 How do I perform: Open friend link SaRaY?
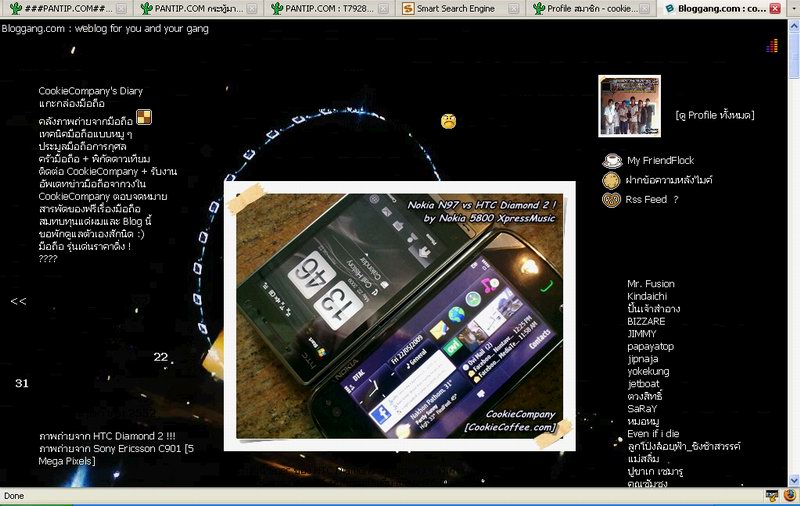point(642,409)
